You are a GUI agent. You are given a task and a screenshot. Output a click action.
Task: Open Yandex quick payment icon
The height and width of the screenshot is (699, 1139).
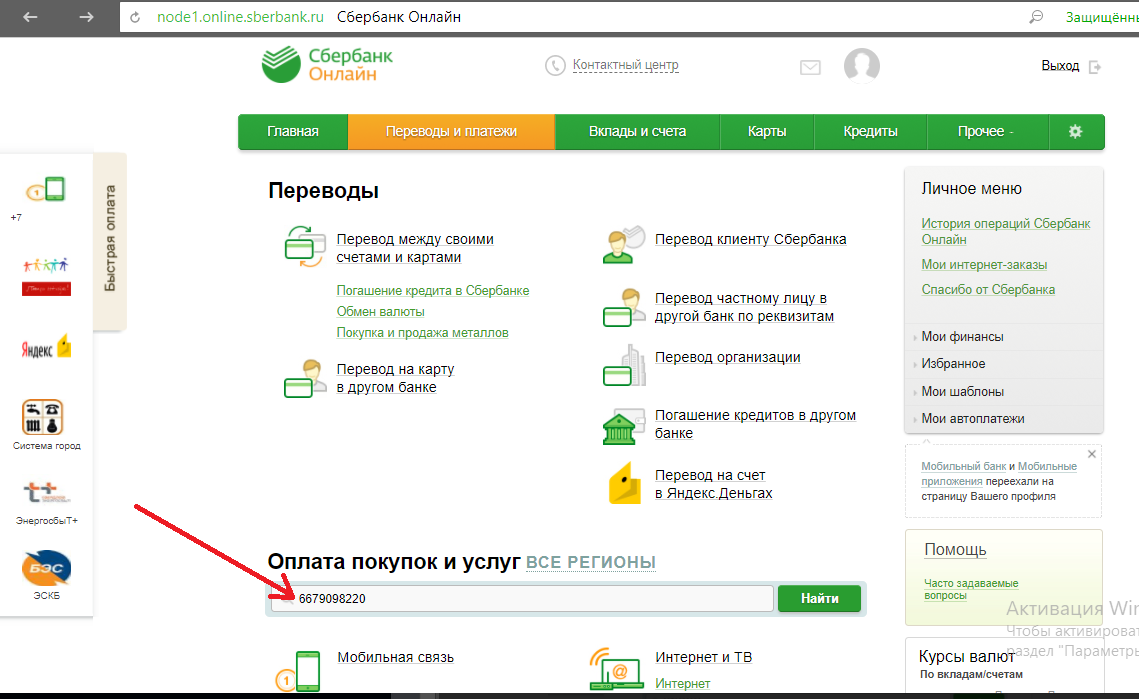[46, 347]
